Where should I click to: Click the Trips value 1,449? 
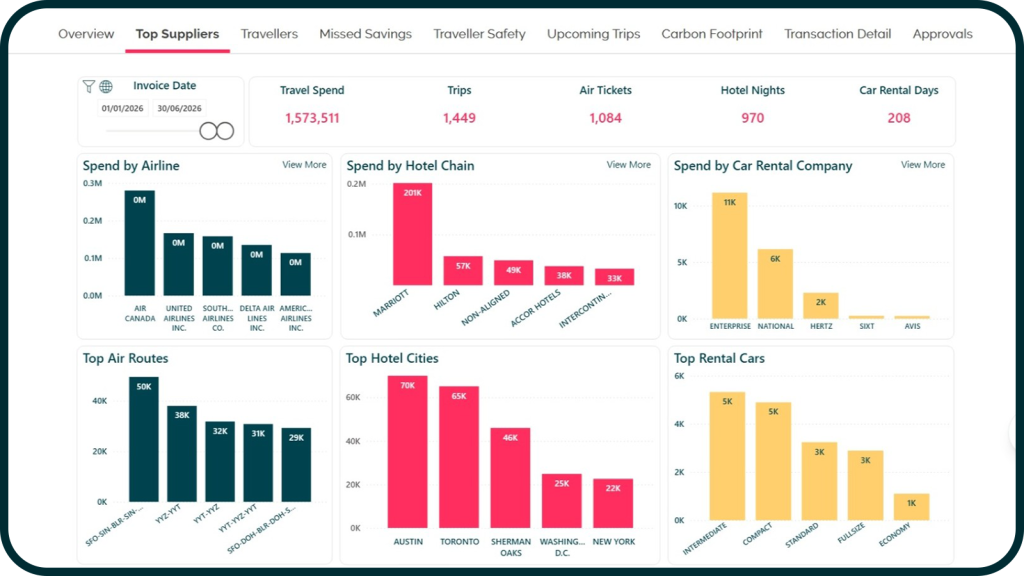pyautogui.click(x=459, y=118)
